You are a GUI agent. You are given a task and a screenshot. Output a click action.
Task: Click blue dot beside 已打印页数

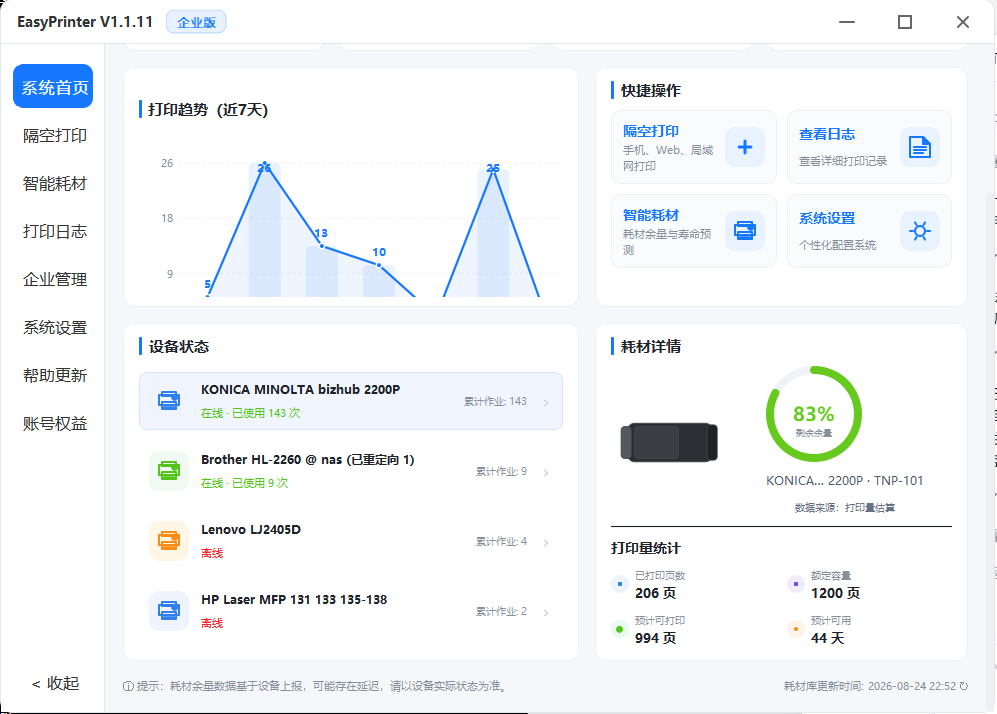(620, 584)
